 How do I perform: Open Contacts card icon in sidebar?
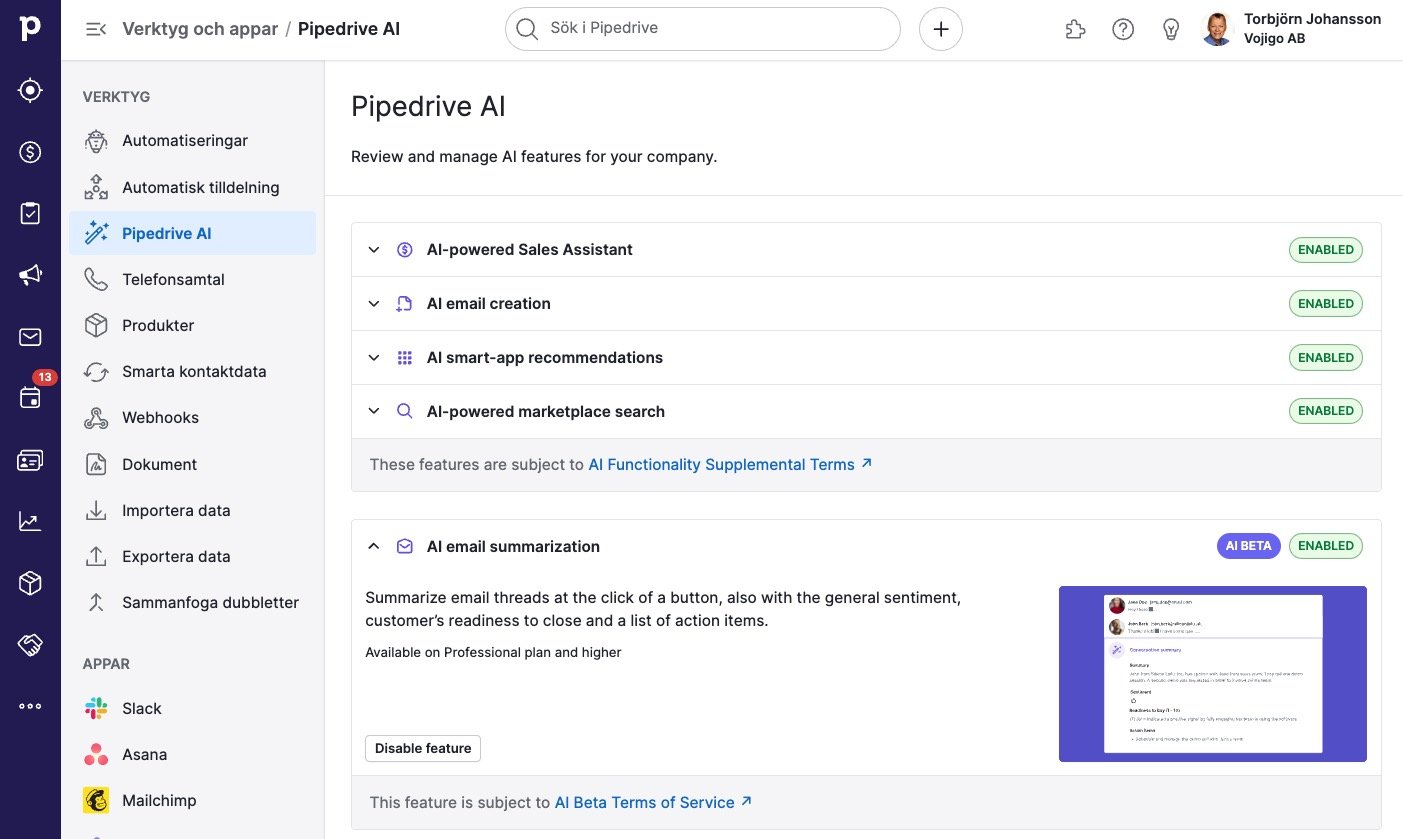click(x=30, y=460)
